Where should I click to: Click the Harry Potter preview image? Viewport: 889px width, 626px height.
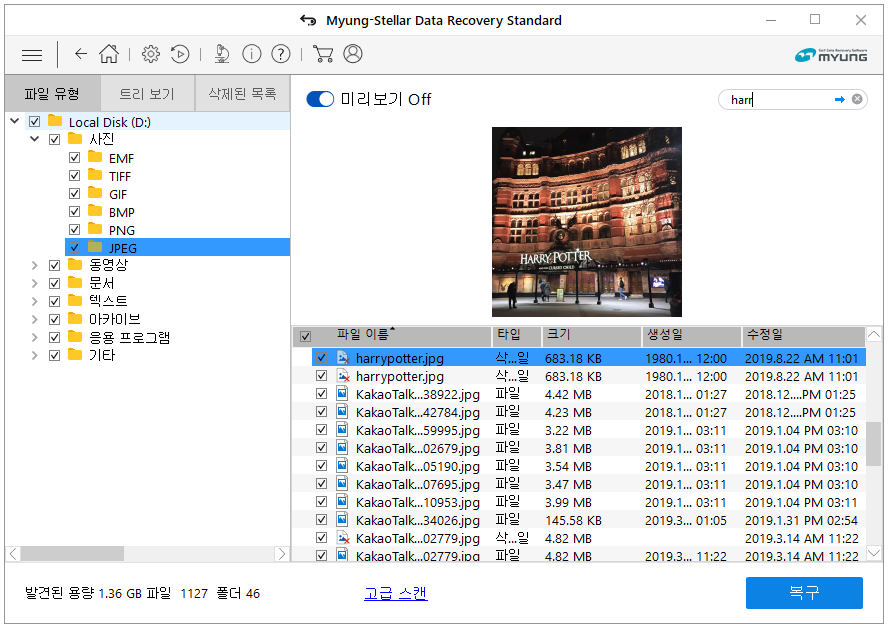point(587,222)
